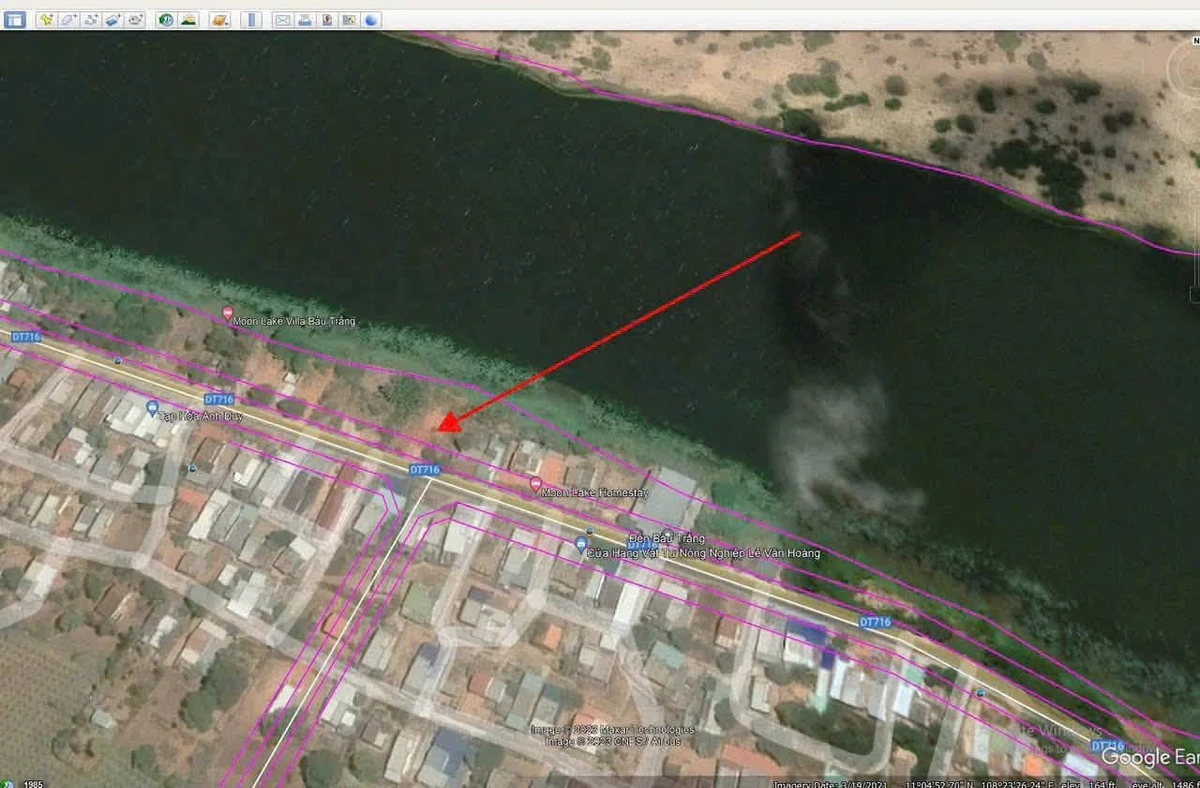The width and height of the screenshot is (1200, 788).
Task: Select the Add Path tool
Action: click(91, 20)
